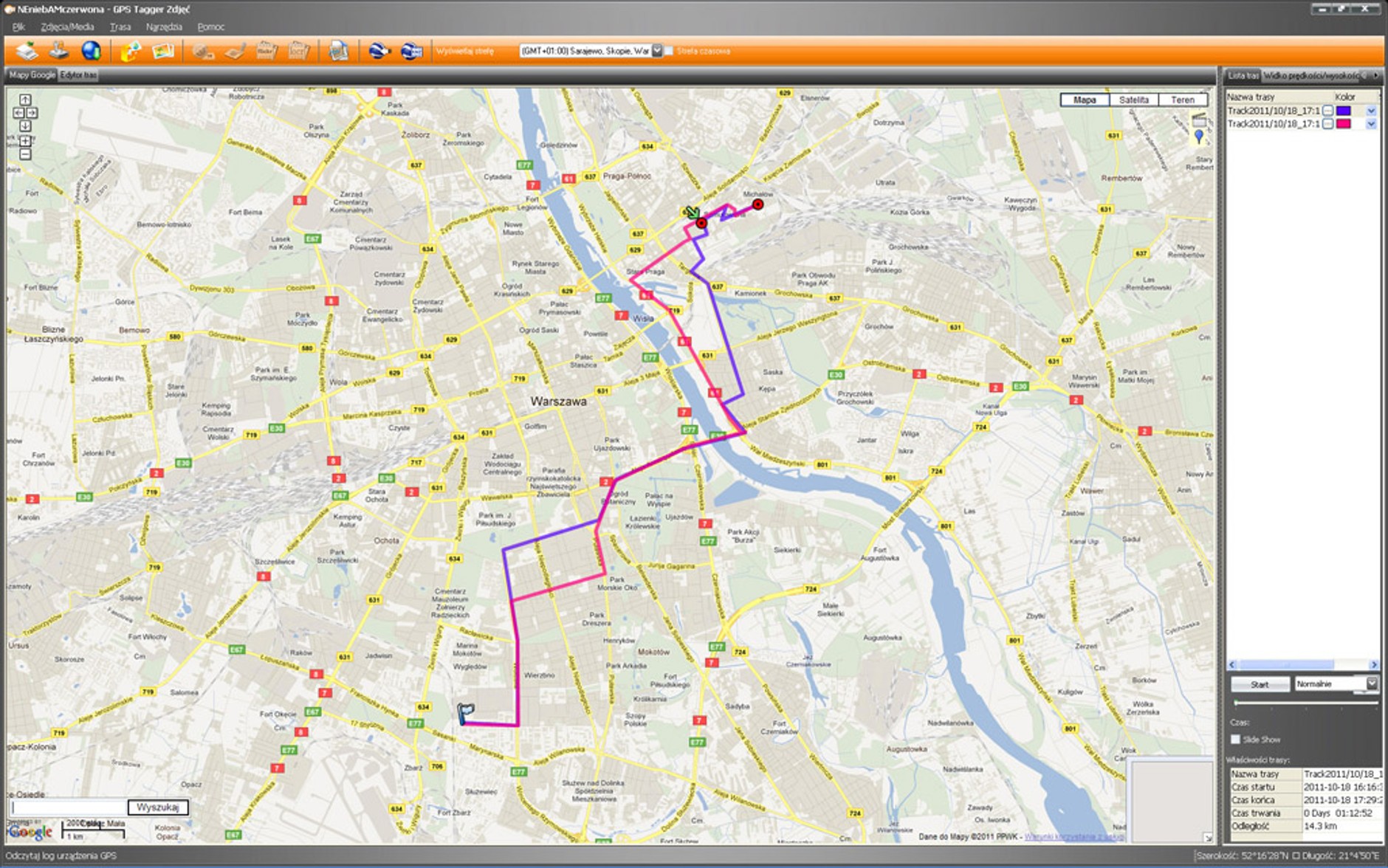This screenshot has width=1388, height=868.
Task: Open the Trasa menu
Action: (120, 27)
